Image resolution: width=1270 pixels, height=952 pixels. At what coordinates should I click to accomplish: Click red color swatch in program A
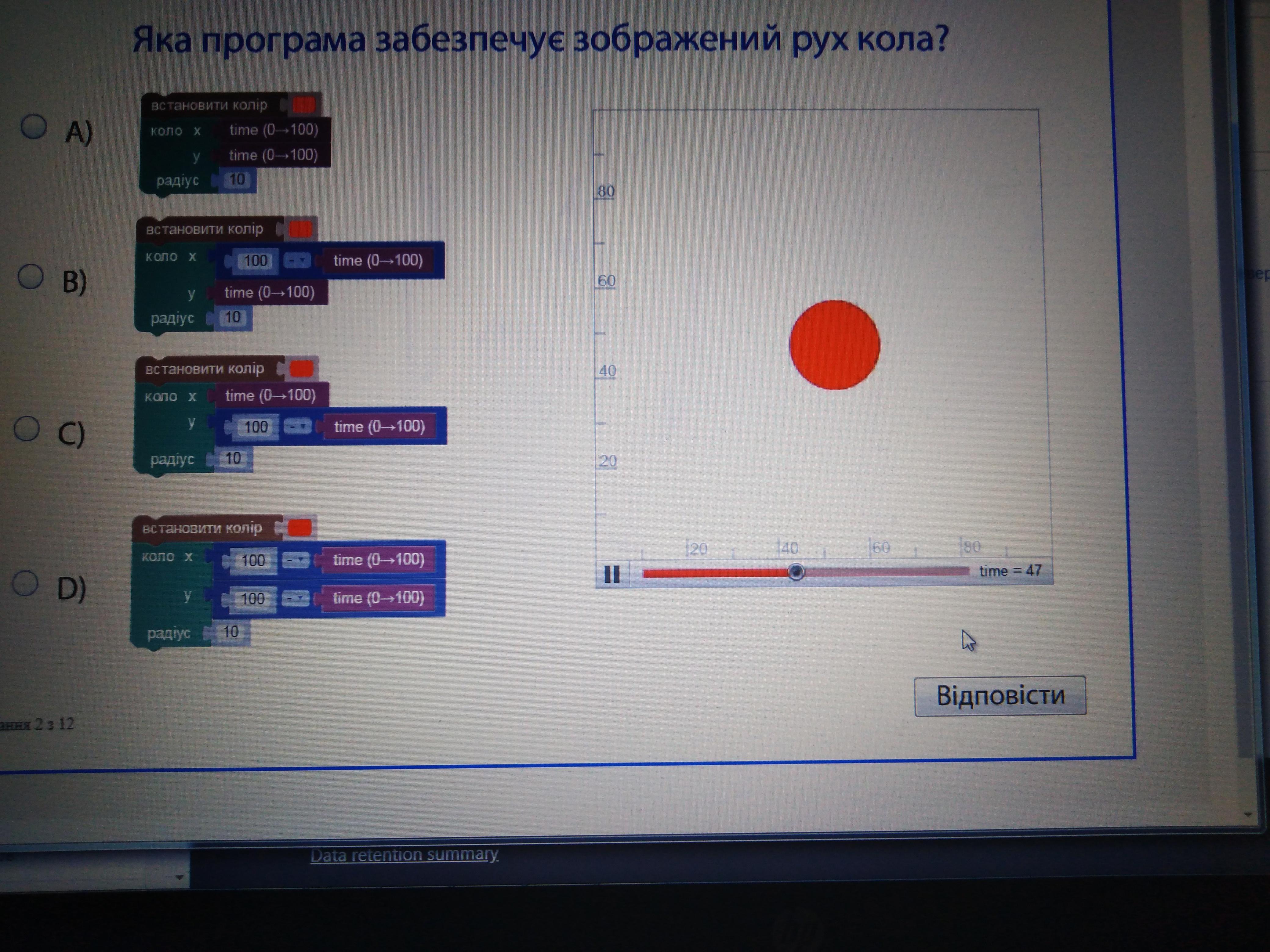pos(304,104)
